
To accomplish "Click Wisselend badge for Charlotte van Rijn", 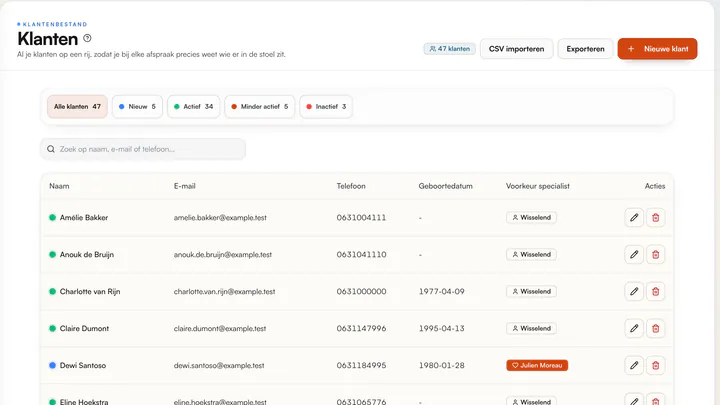I will pos(531,292).
